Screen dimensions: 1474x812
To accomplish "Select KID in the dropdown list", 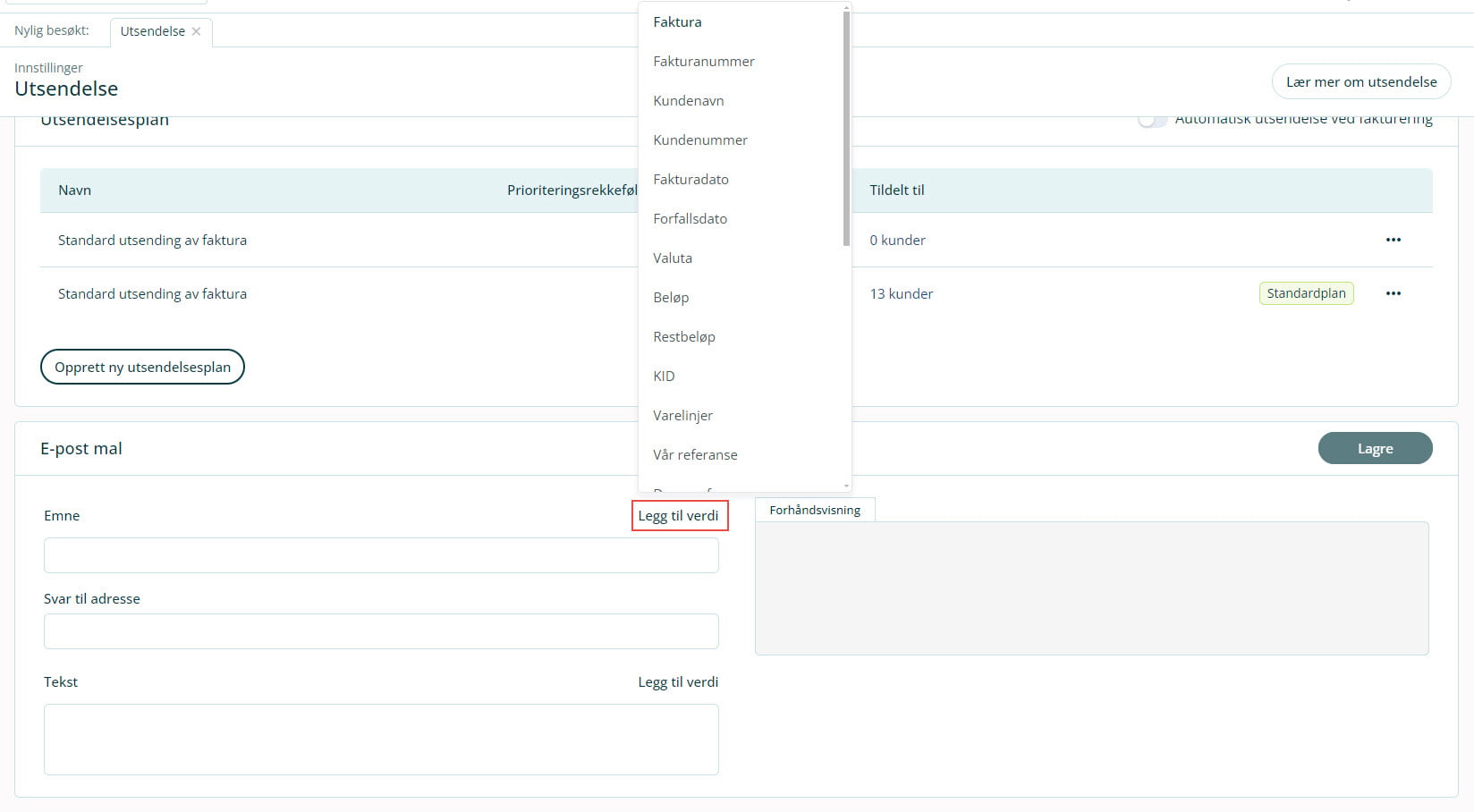I will (x=664, y=376).
